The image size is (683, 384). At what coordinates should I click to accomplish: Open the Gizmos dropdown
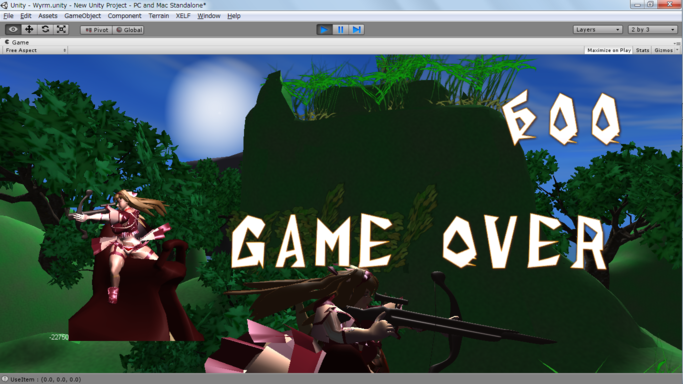coord(666,51)
